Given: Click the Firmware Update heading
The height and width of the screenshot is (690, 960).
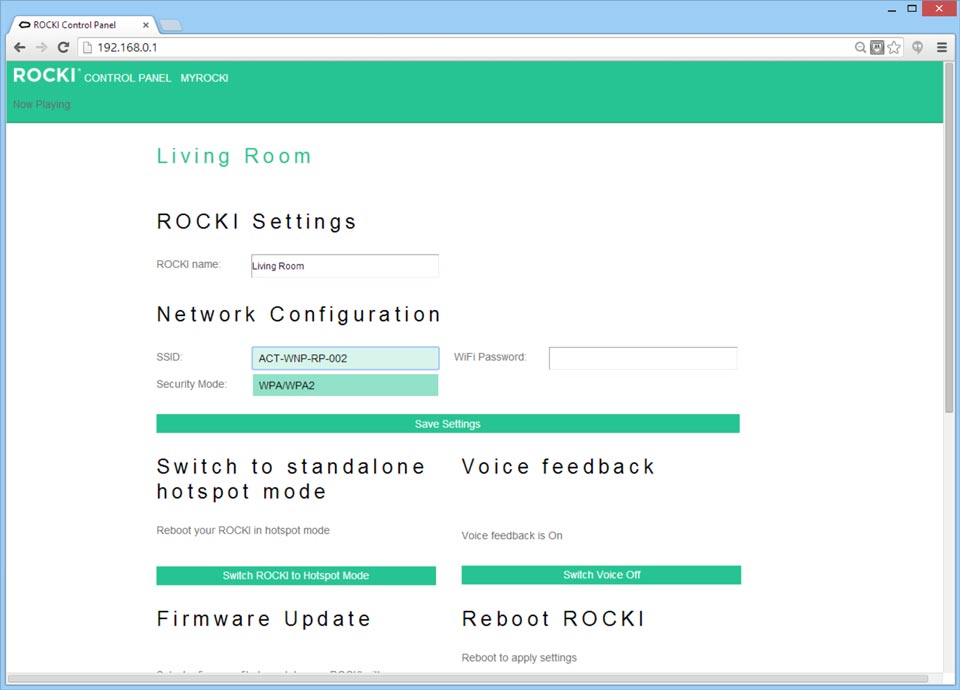Looking at the screenshot, I should point(264,618).
